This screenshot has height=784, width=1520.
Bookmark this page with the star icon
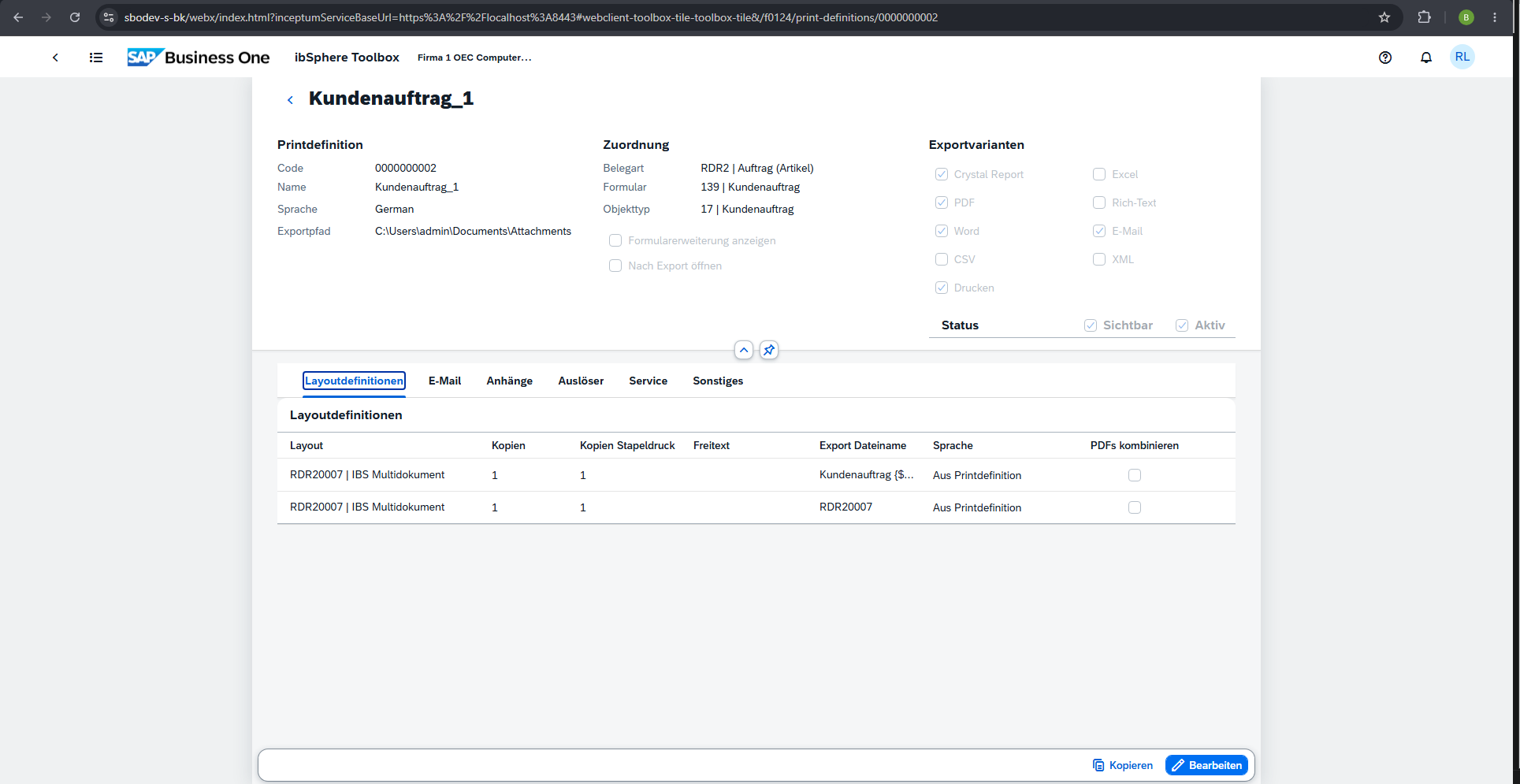(1384, 17)
